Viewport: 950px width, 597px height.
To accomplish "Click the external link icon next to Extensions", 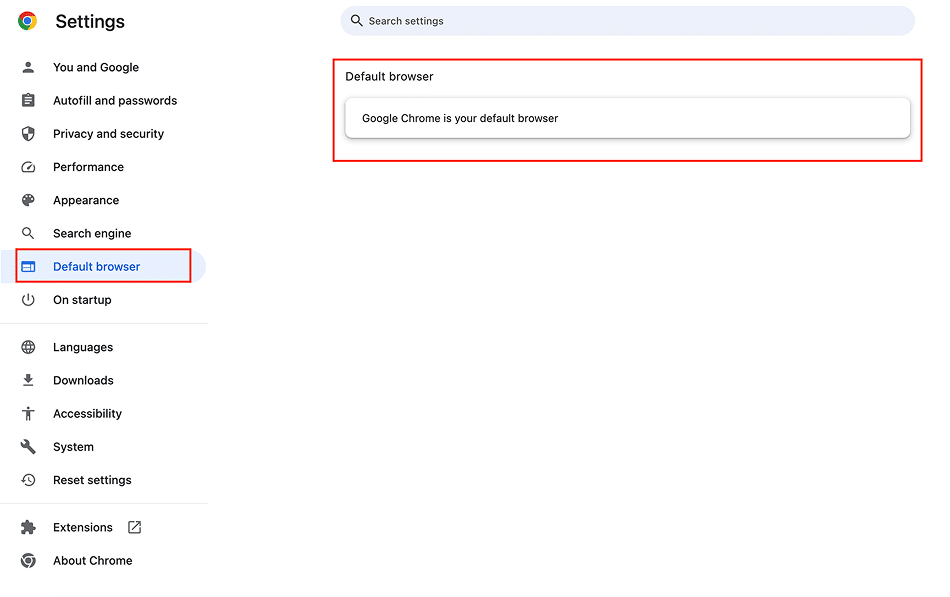I will (x=135, y=527).
